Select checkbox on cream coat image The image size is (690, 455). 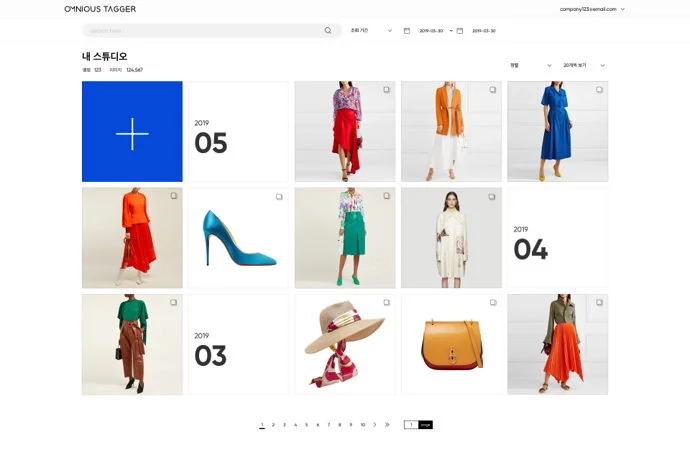coord(492,197)
